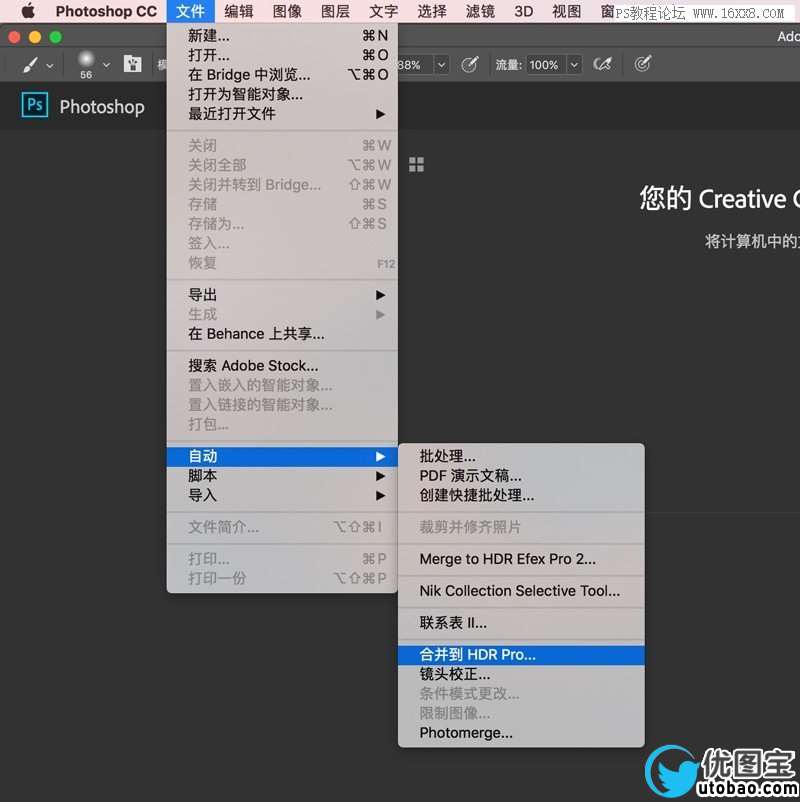
Task: Open the 图层 menu
Action: (335, 11)
